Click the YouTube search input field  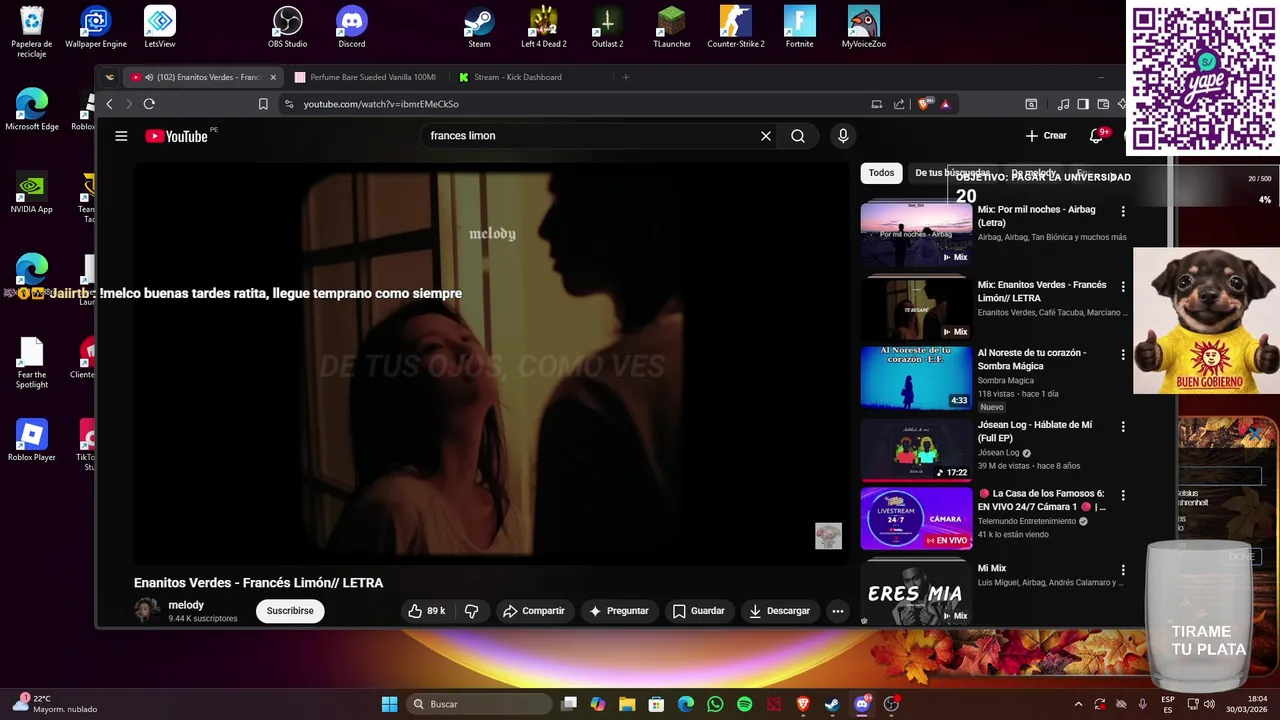point(590,136)
